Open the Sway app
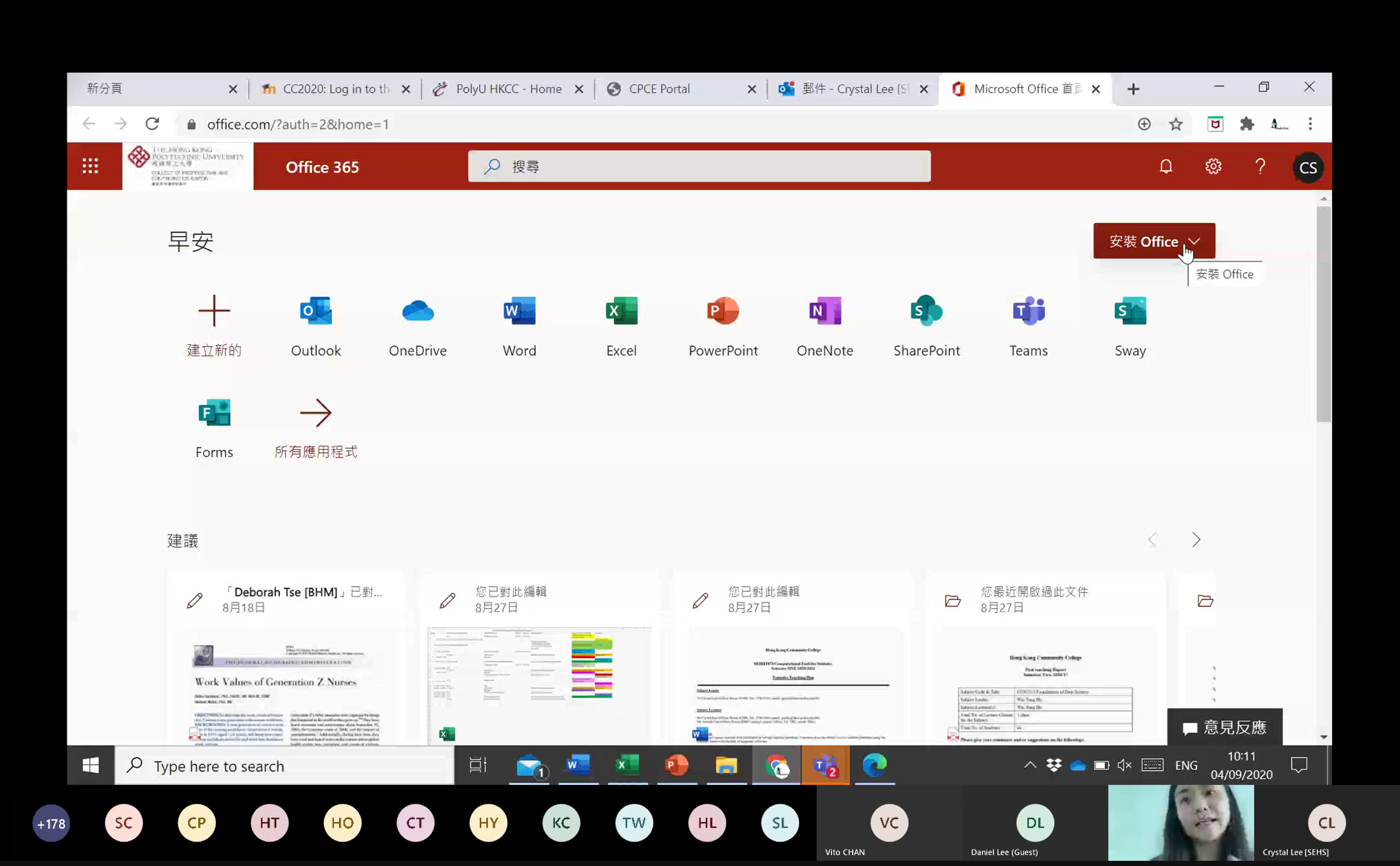The height and width of the screenshot is (866, 1400). coord(1130,312)
